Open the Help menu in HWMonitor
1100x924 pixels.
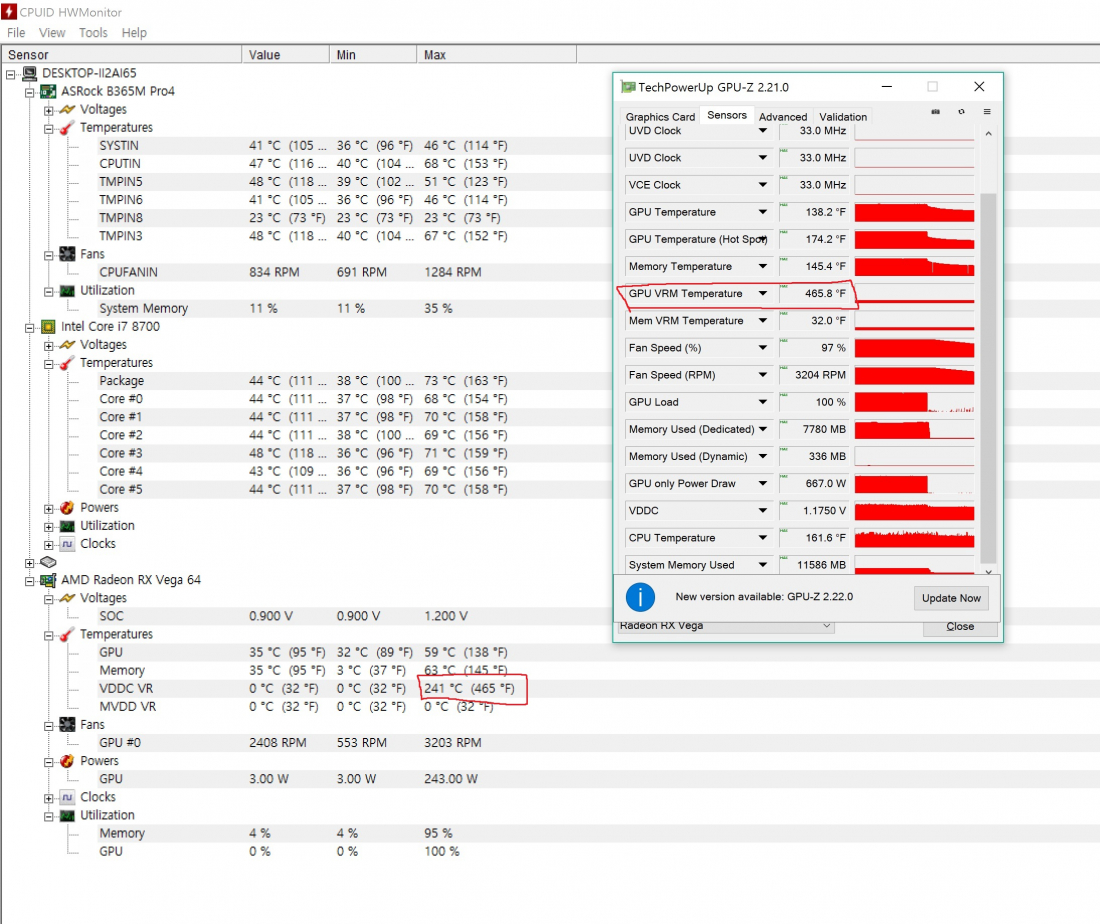click(x=134, y=33)
